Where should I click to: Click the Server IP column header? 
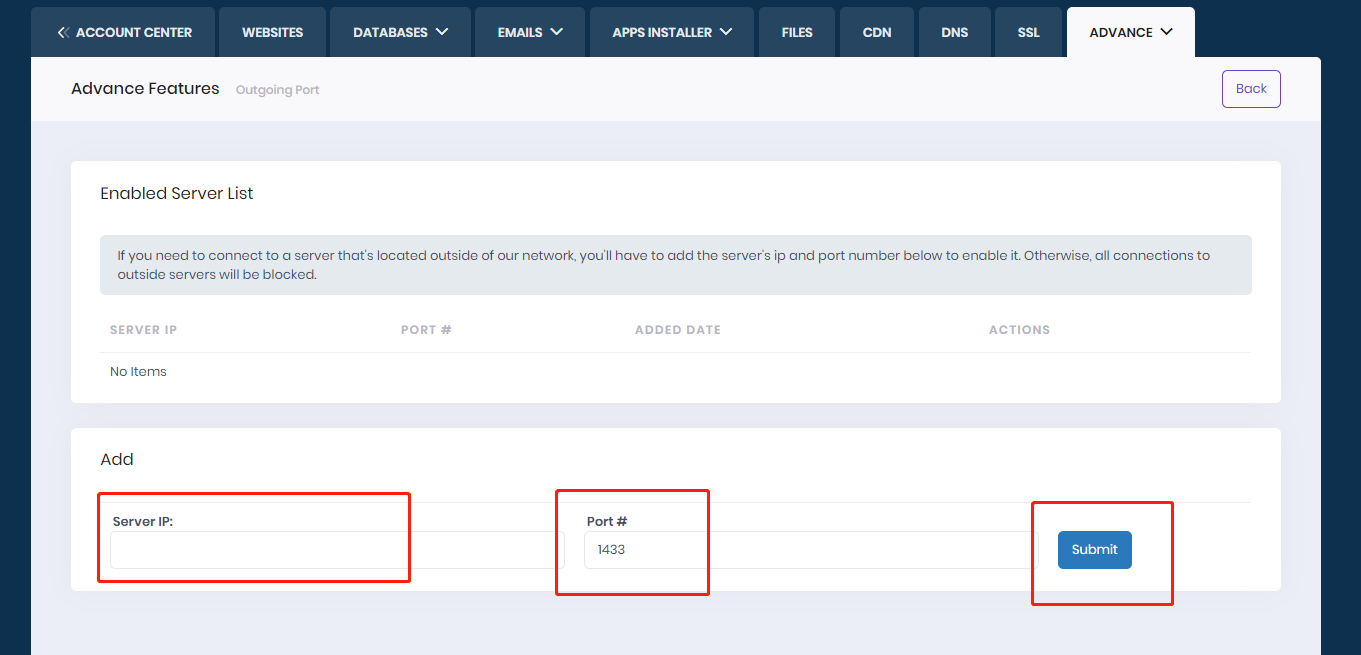pyautogui.click(x=143, y=330)
